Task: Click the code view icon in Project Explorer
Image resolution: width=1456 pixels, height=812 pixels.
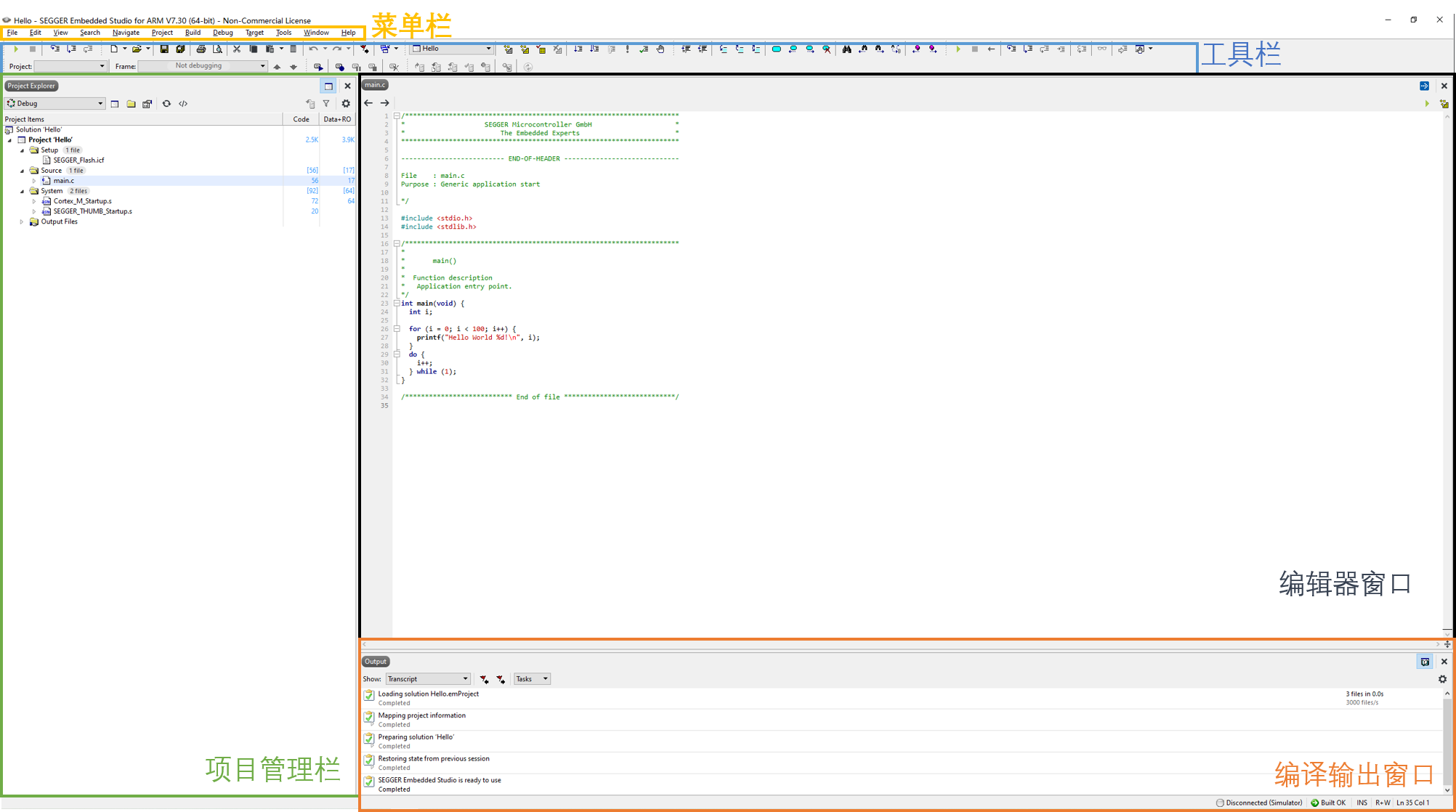Action: [183, 104]
